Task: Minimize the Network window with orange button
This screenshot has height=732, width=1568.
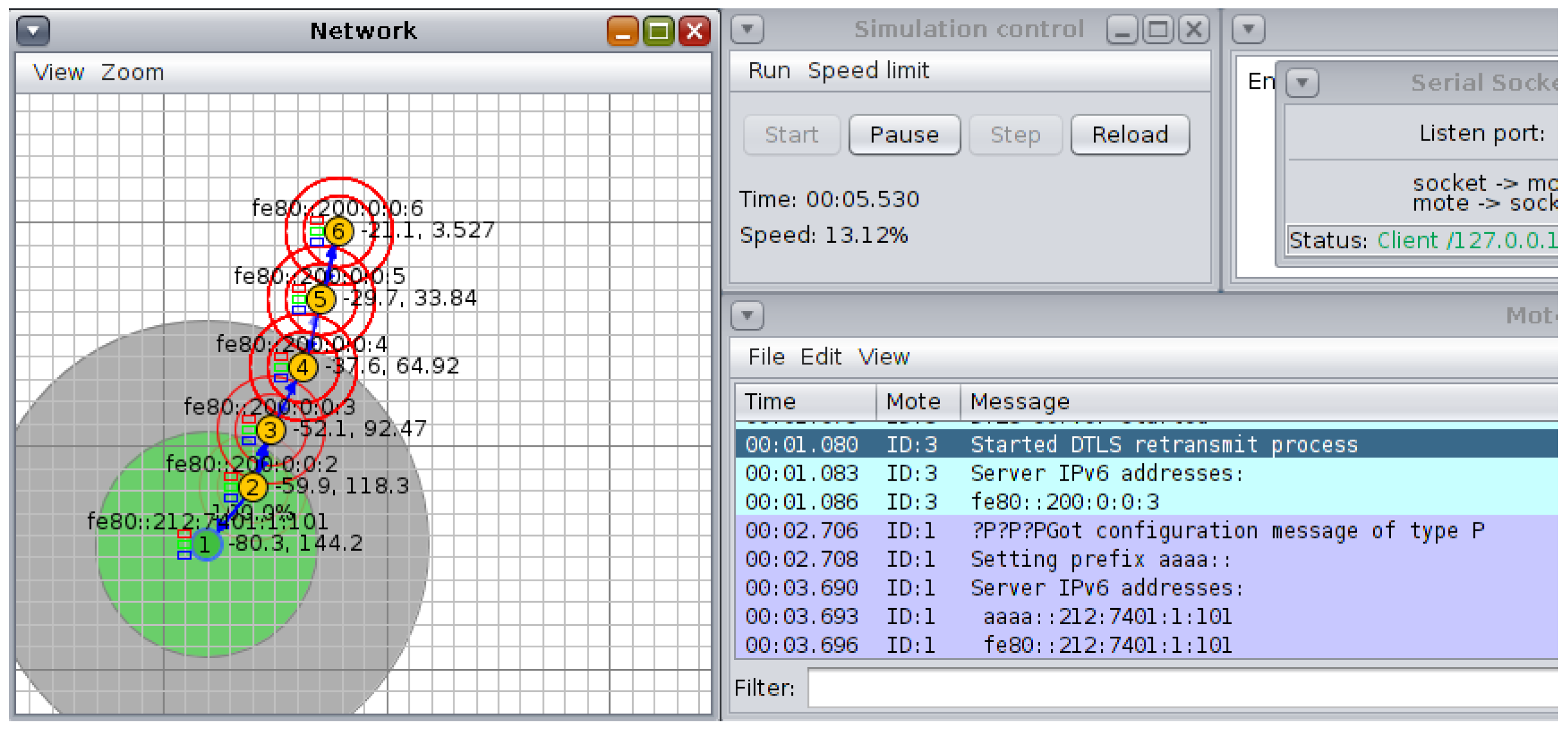Action: pyautogui.click(x=622, y=30)
